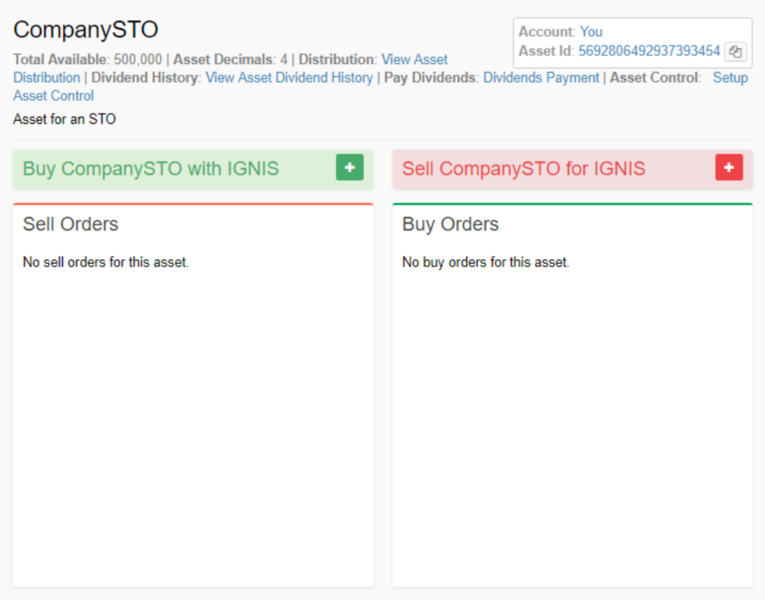Open View Asset Dividend History
Image resolution: width=765 pixels, height=600 pixels.
[x=289, y=78]
